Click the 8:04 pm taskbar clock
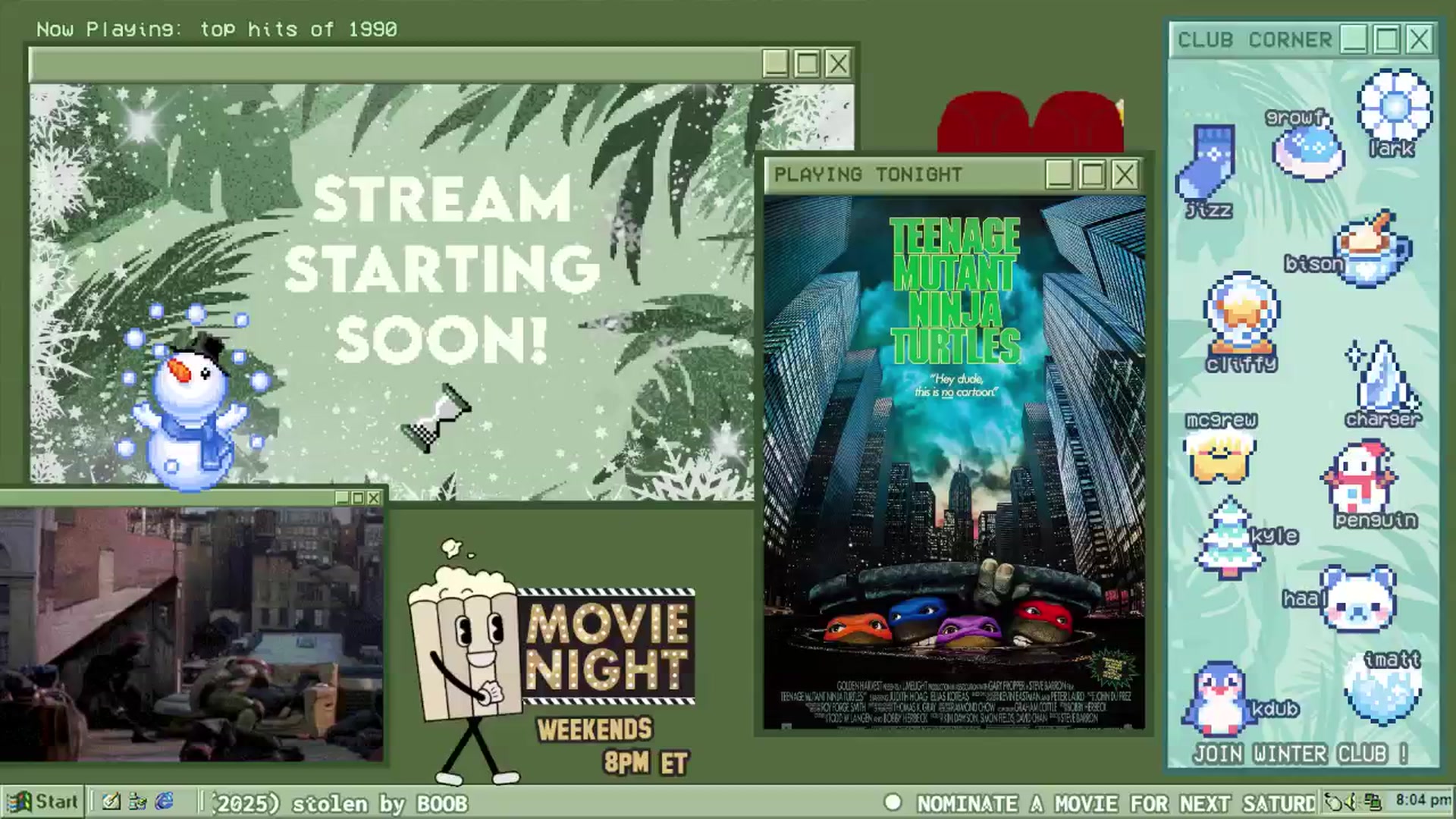The image size is (1456, 819). point(1423,801)
